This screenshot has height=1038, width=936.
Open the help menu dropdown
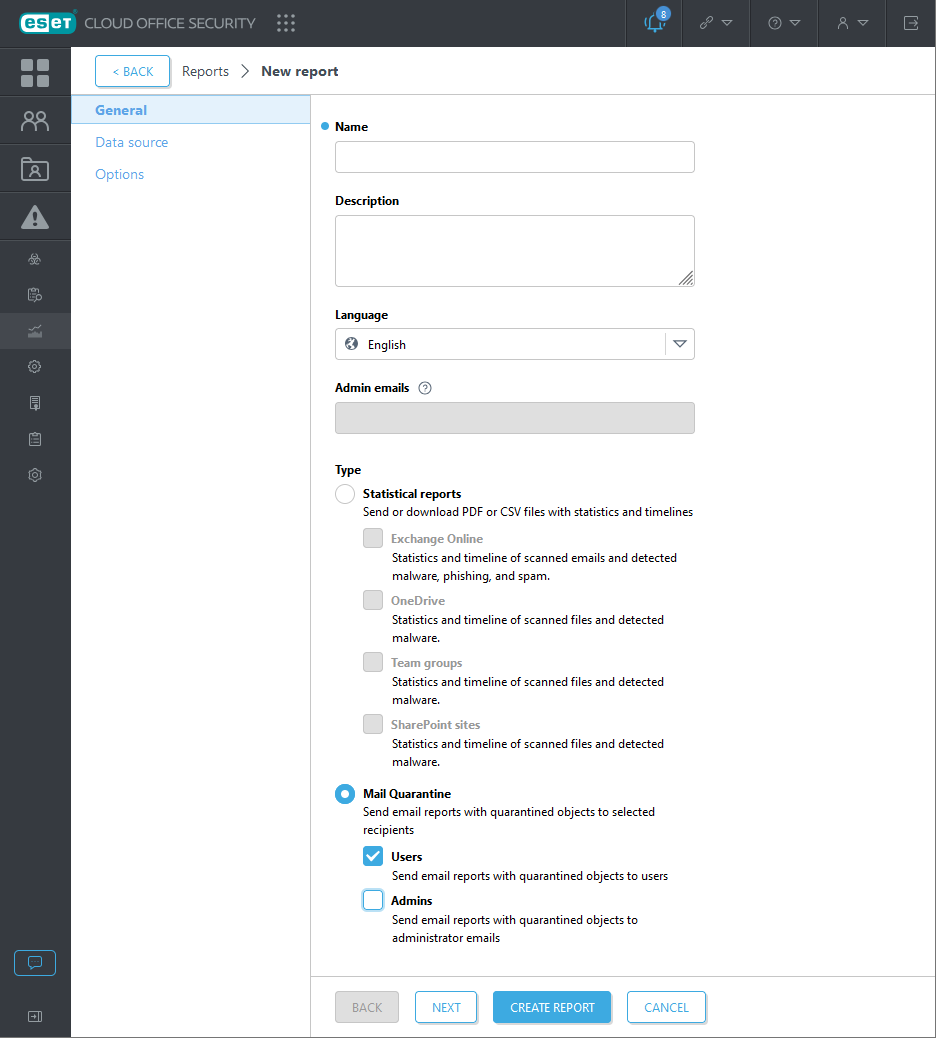pos(784,23)
